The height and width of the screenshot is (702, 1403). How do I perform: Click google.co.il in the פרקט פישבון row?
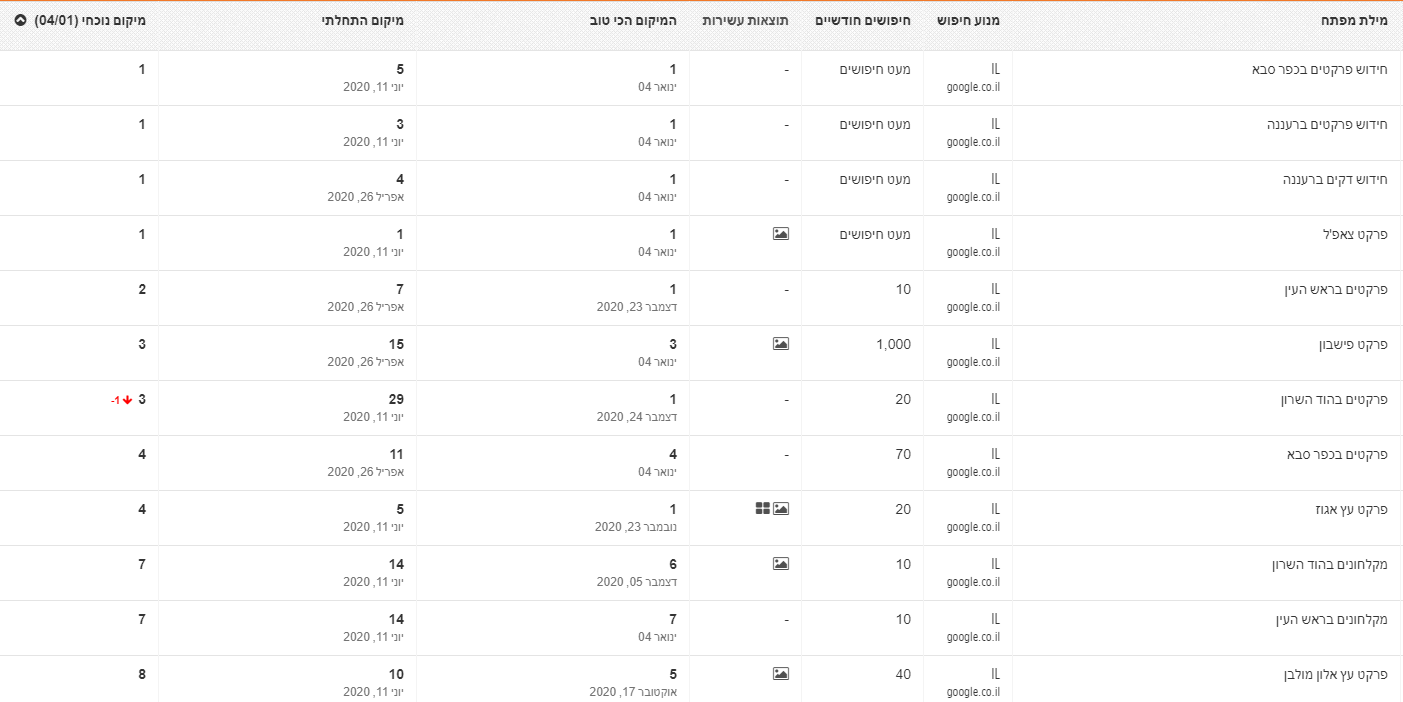coord(973,363)
